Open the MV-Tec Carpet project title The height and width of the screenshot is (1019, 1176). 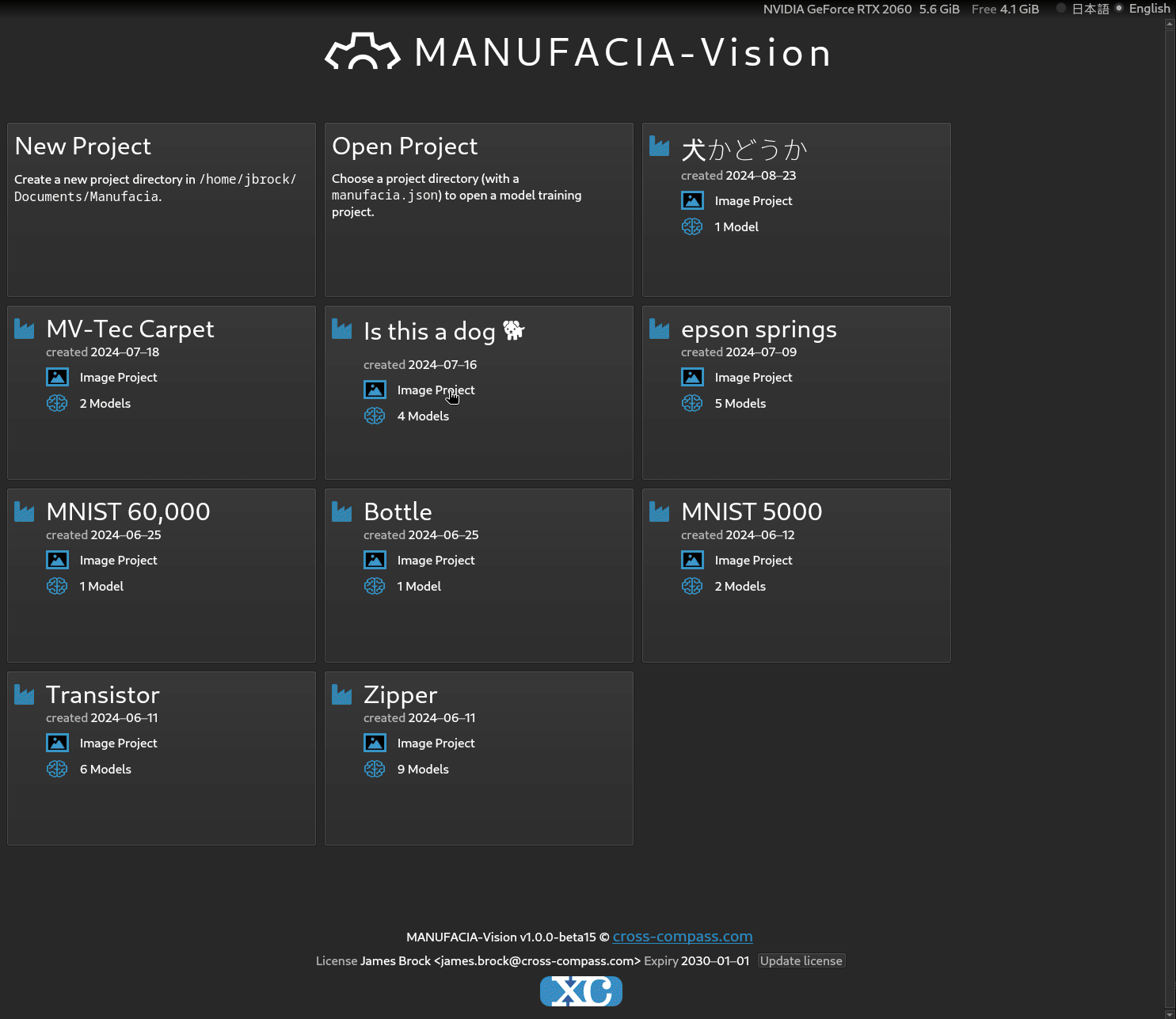click(x=130, y=329)
